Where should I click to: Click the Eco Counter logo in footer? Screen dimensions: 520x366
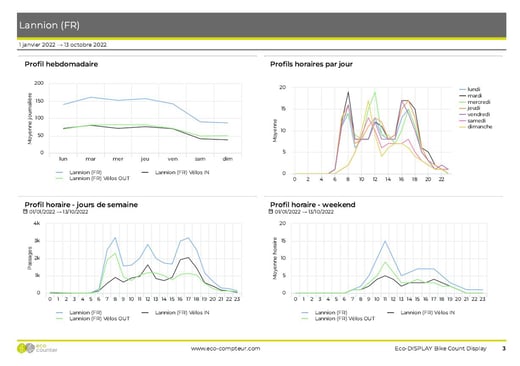click(37, 348)
